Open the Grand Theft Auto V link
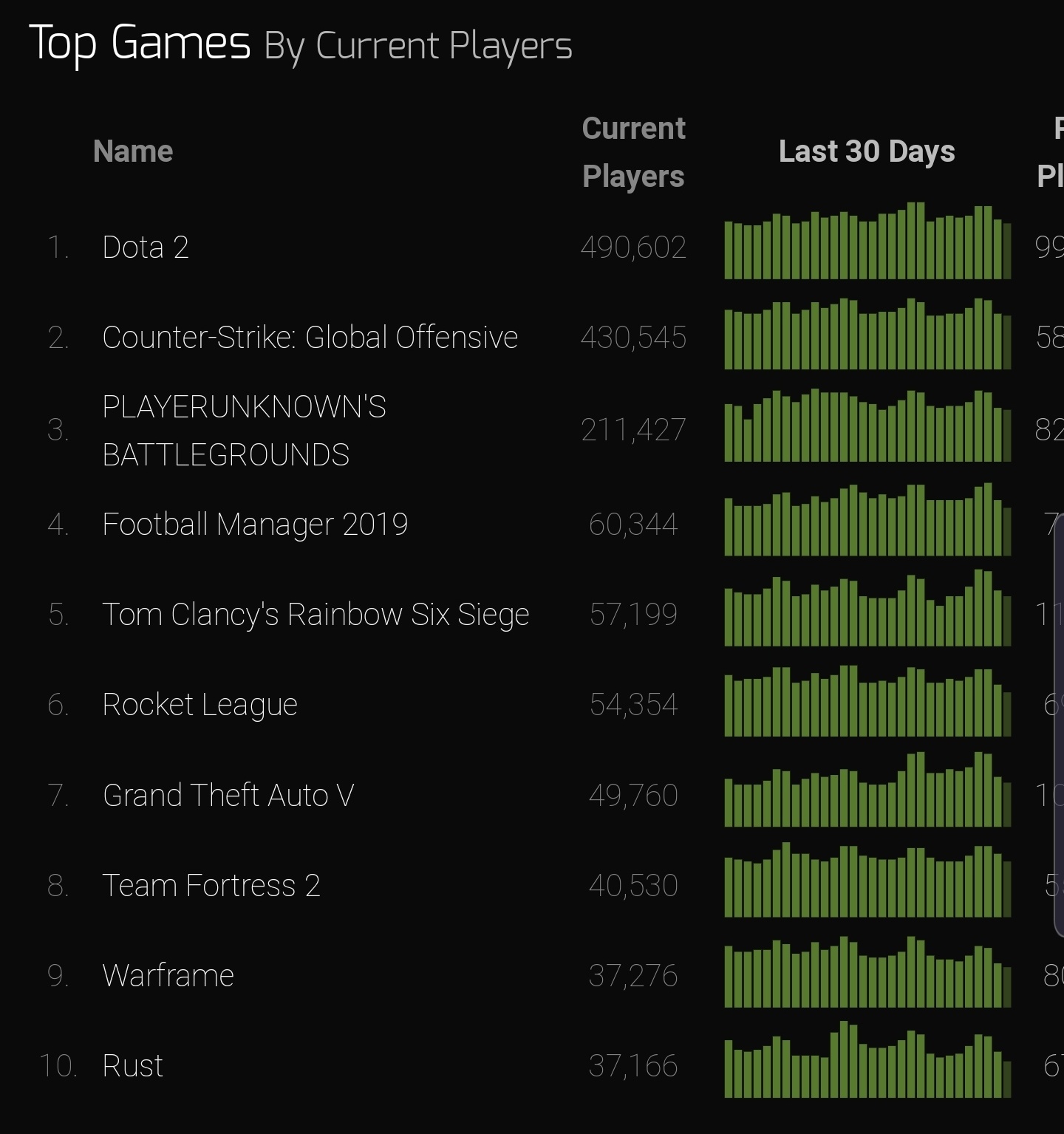Viewport: 1064px width, 1134px height. [x=229, y=796]
